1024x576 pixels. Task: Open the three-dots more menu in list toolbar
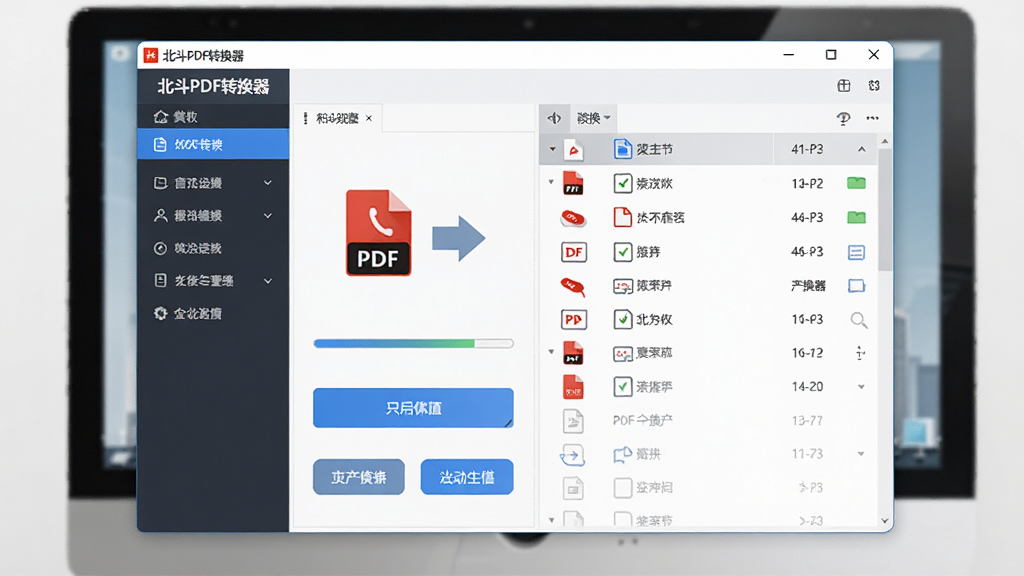click(872, 118)
